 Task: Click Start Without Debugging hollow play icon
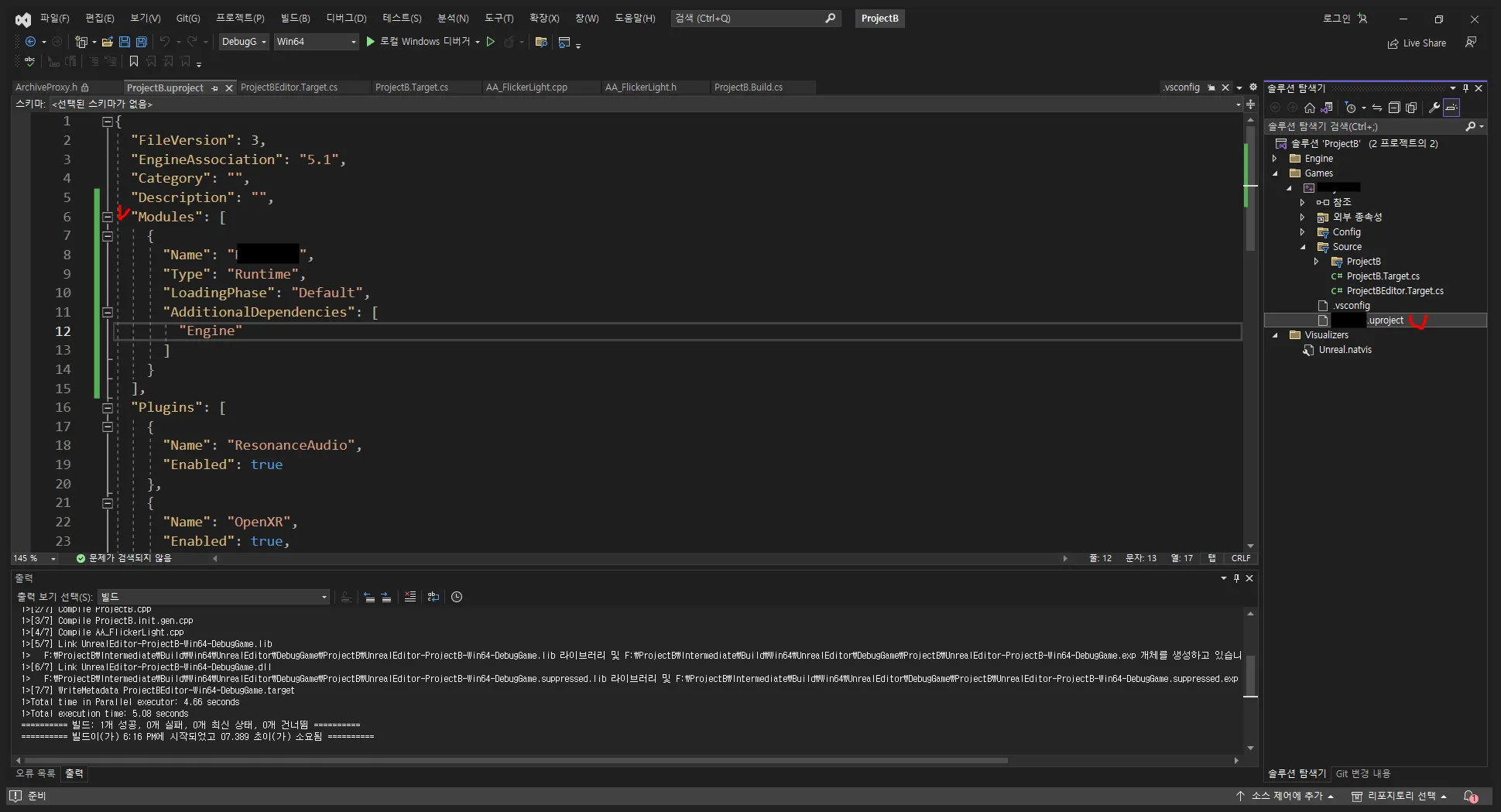(490, 42)
